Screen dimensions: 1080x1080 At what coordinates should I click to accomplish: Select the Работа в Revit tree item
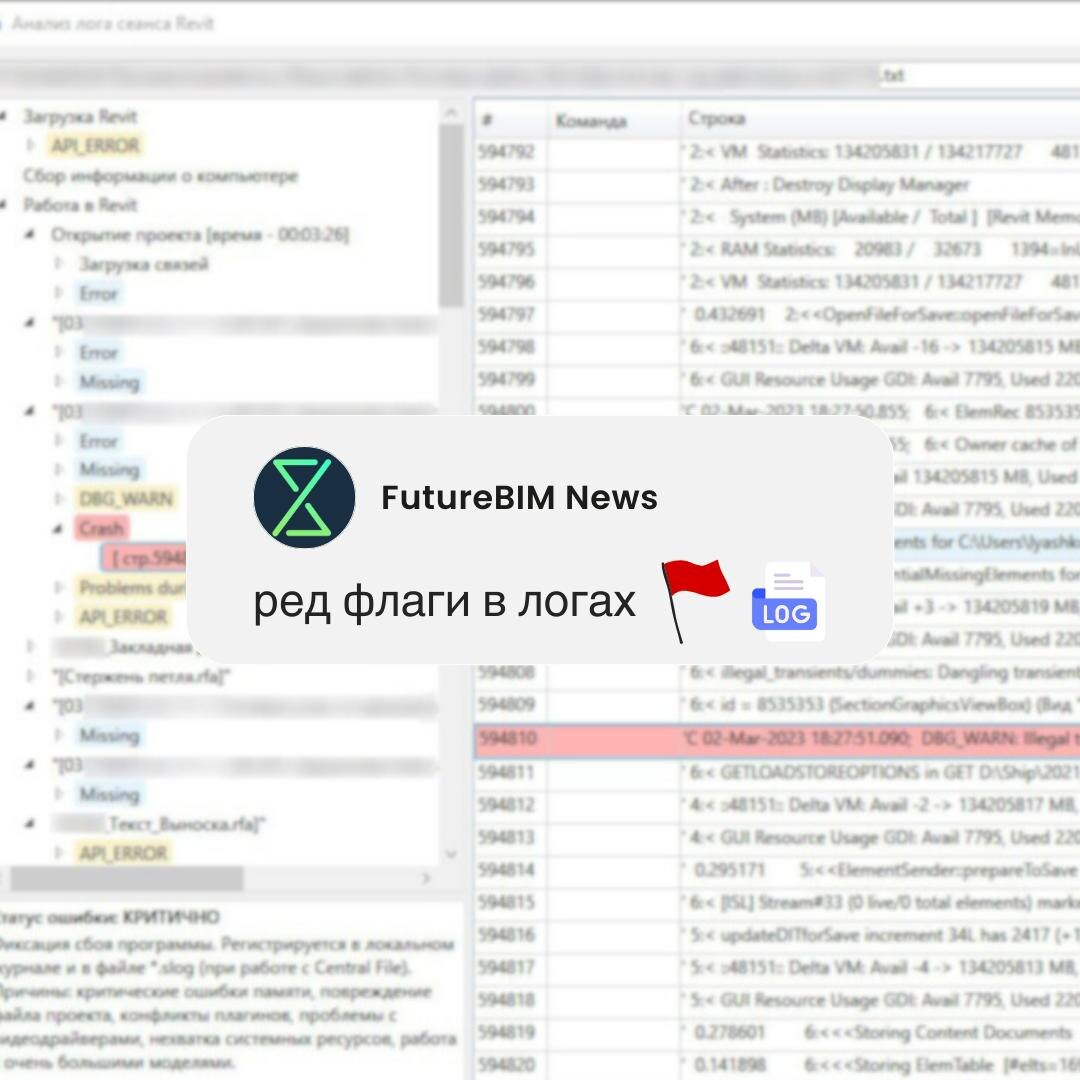(x=80, y=205)
